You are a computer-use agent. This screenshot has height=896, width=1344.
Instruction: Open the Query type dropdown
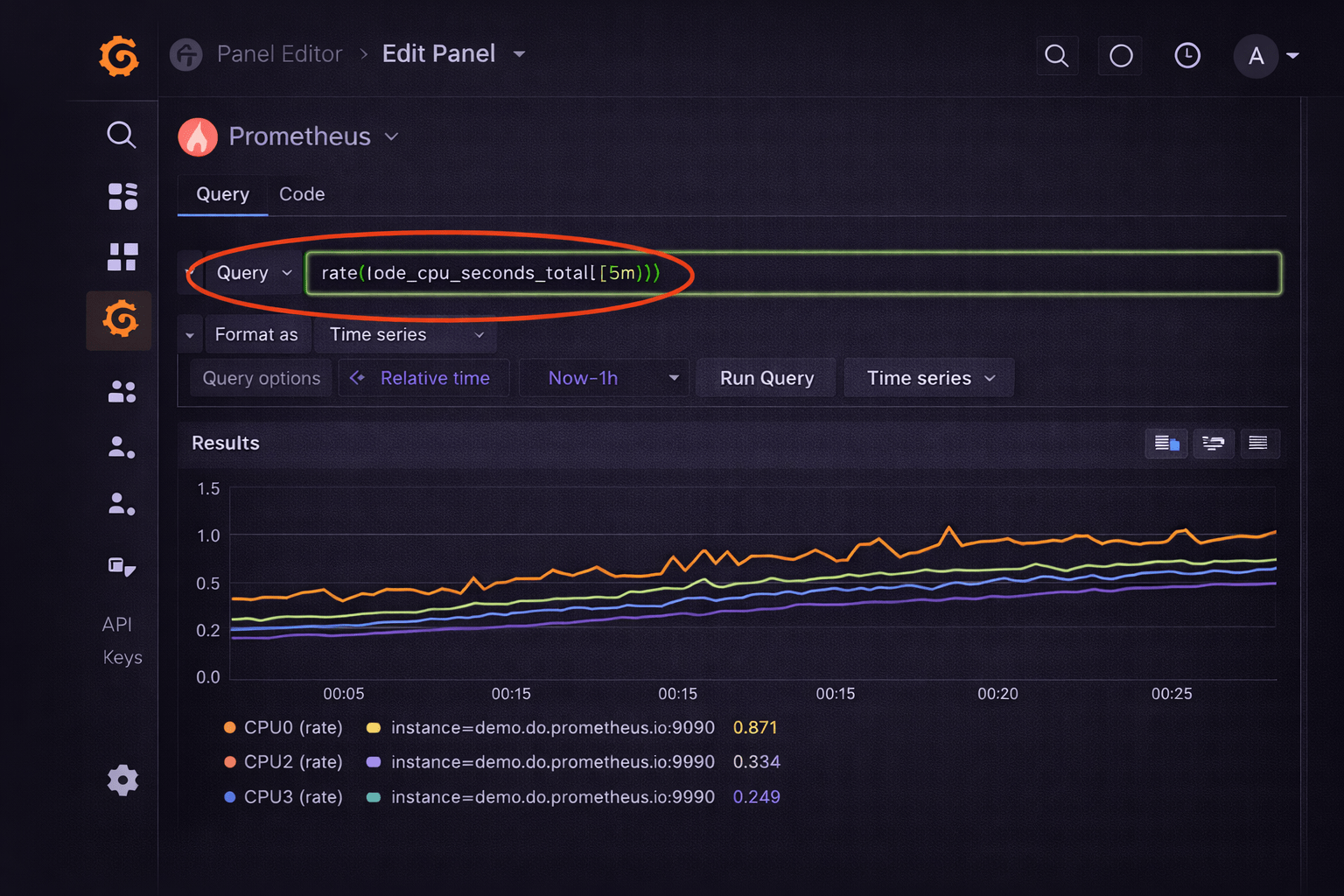coord(253,273)
